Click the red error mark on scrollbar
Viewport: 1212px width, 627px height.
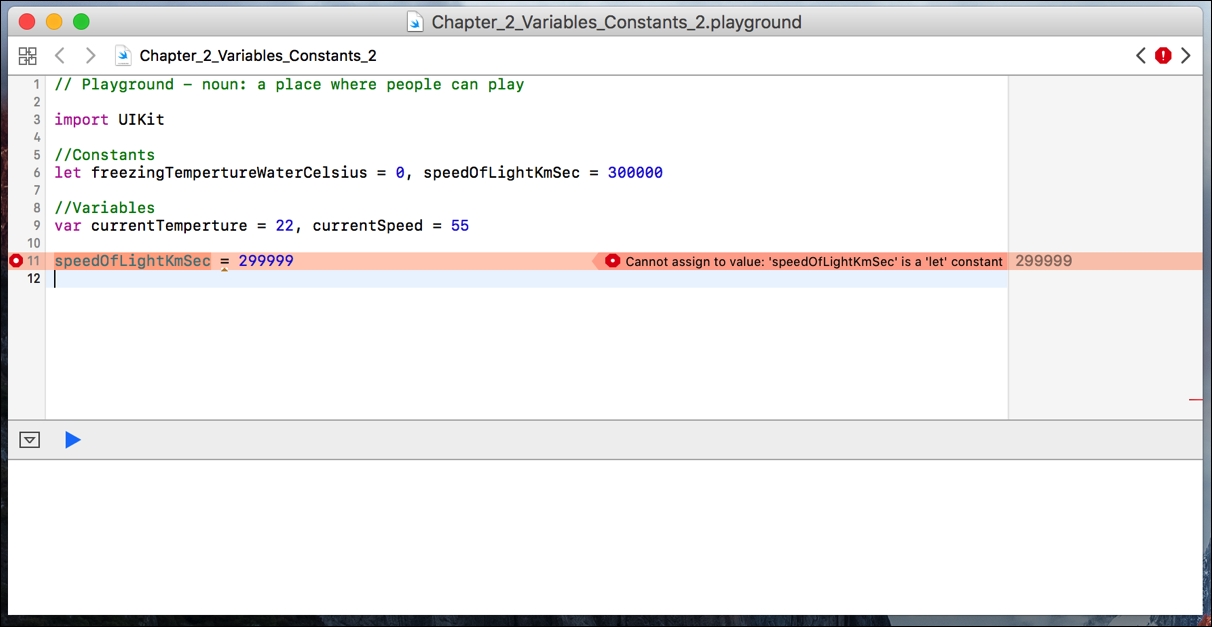(1195, 399)
